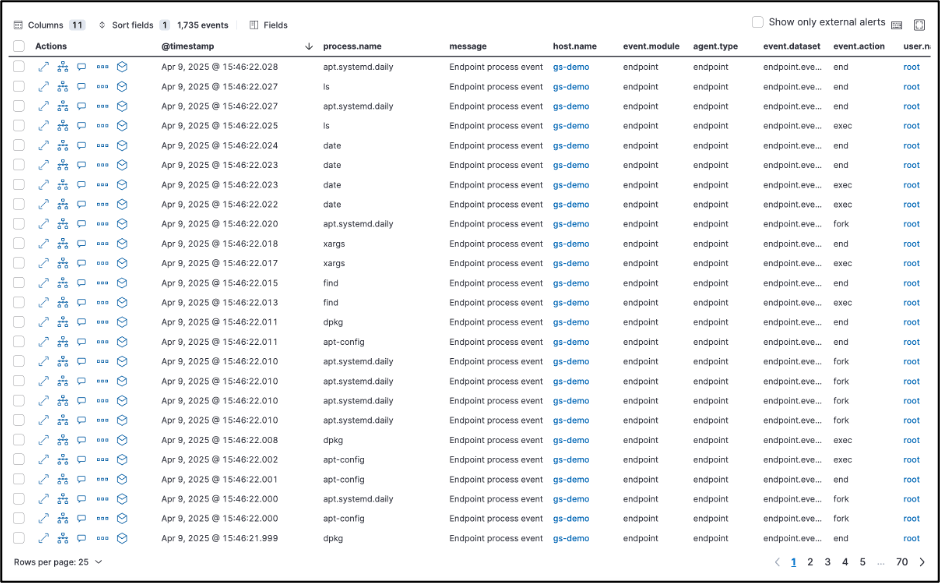Open the Fields browser
The width and height of the screenshot is (940, 584).
click(x=269, y=25)
